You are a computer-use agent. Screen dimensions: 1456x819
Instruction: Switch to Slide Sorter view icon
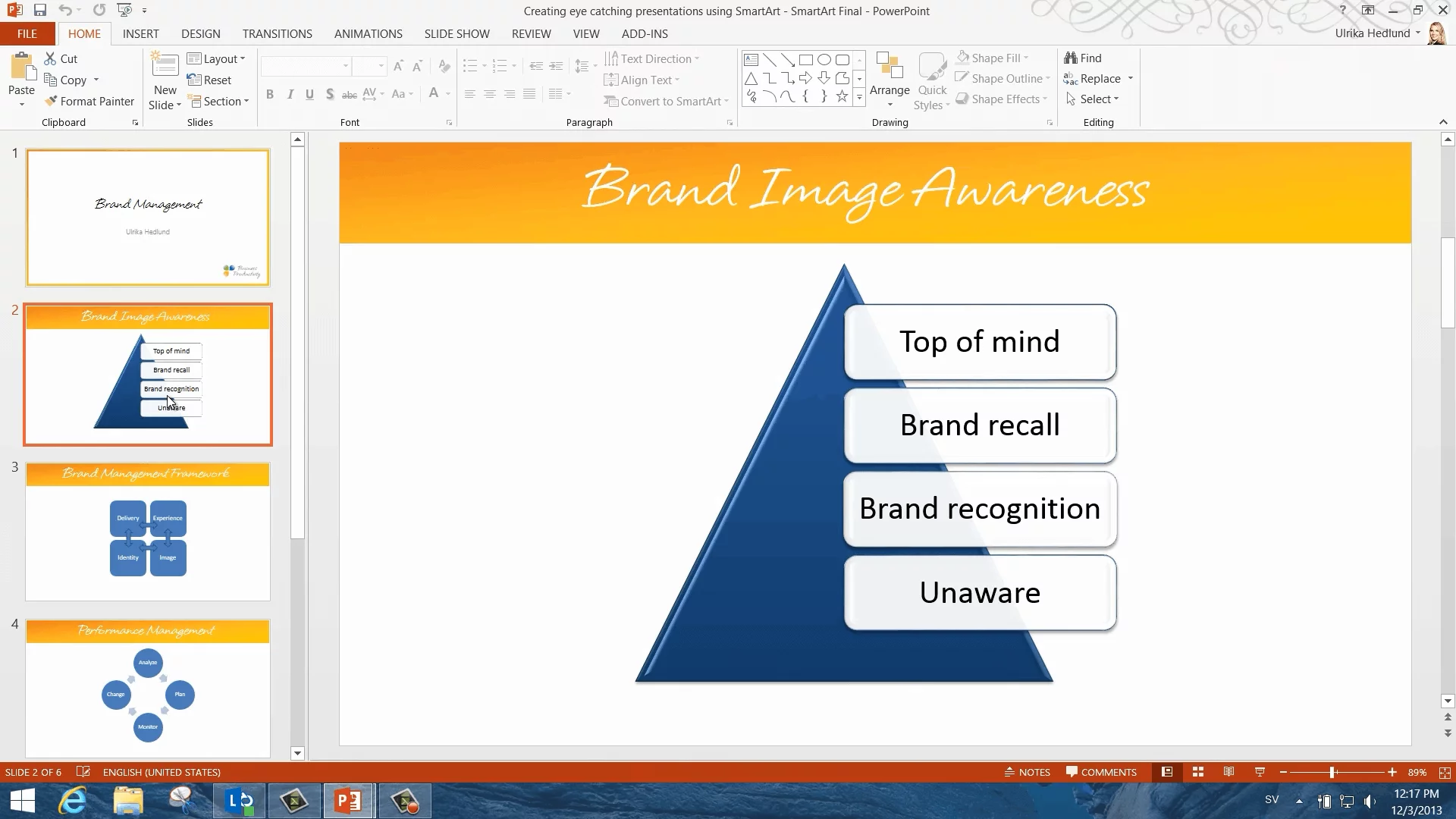point(1198,772)
